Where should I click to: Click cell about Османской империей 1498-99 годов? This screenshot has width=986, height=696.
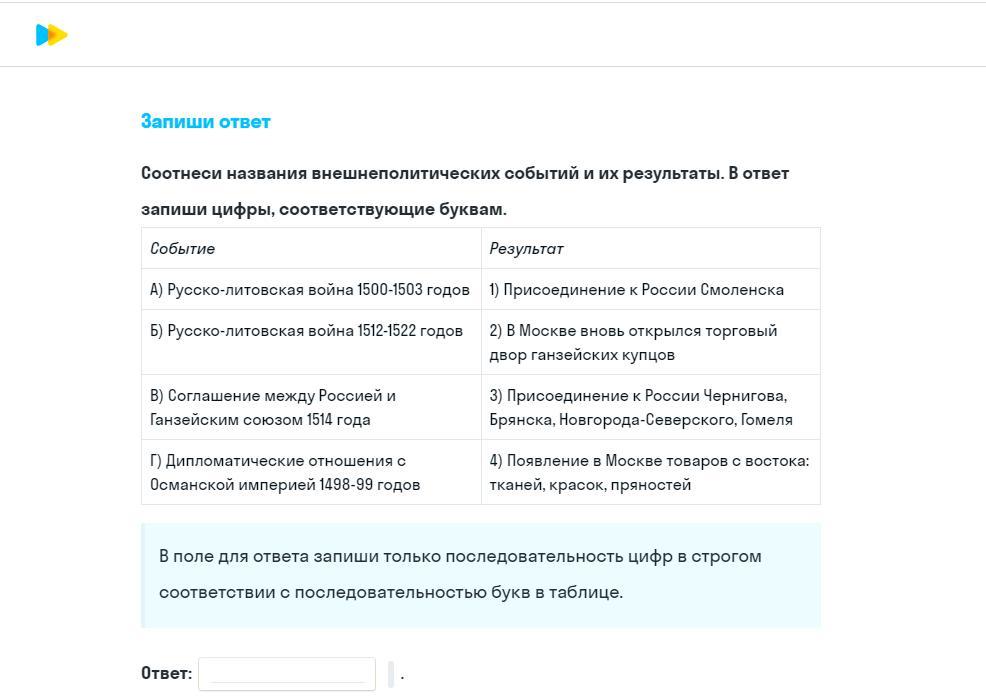pyautogui.click(x=311, y=472)
